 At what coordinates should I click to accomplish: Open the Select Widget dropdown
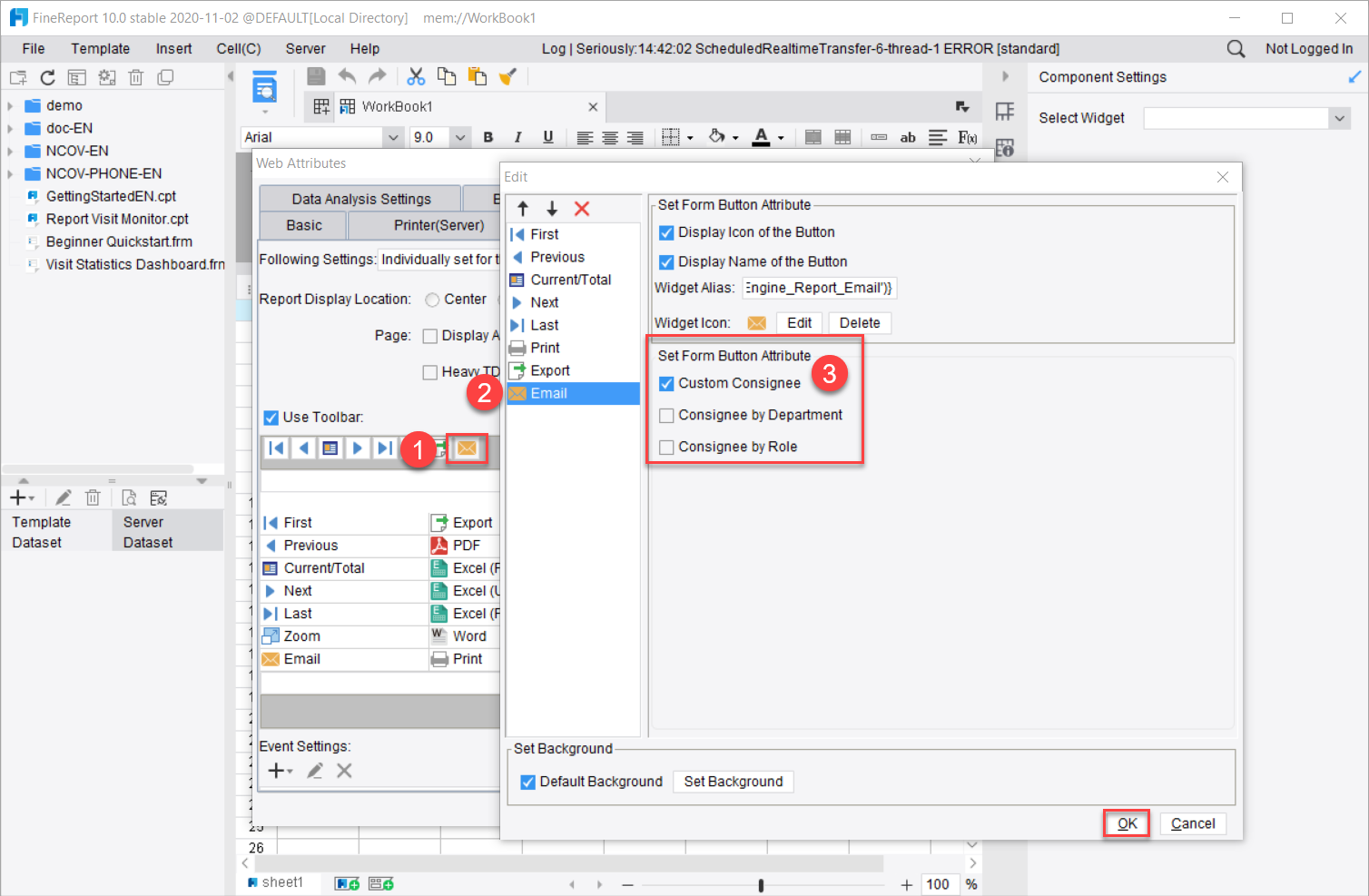1339,118
